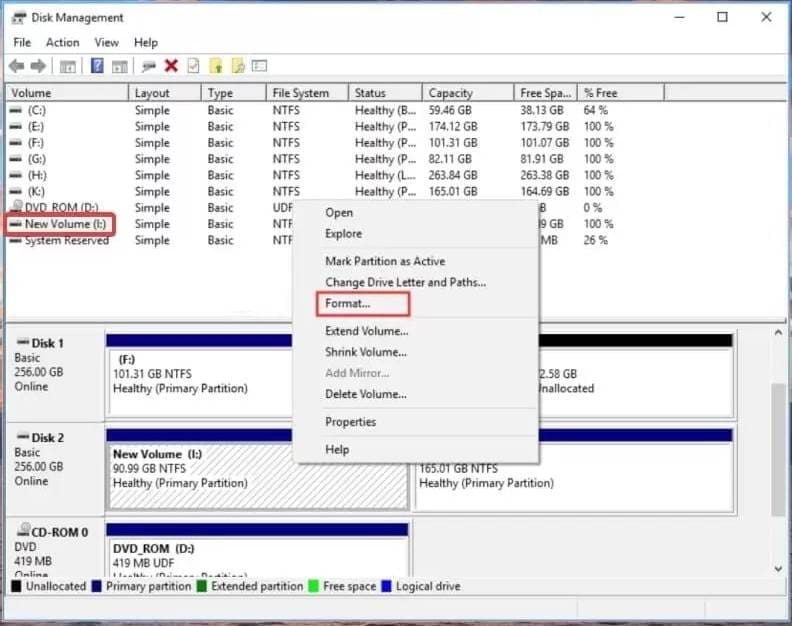Open the File menu
This screenshot has height=626, width=792.
(22, 43)
